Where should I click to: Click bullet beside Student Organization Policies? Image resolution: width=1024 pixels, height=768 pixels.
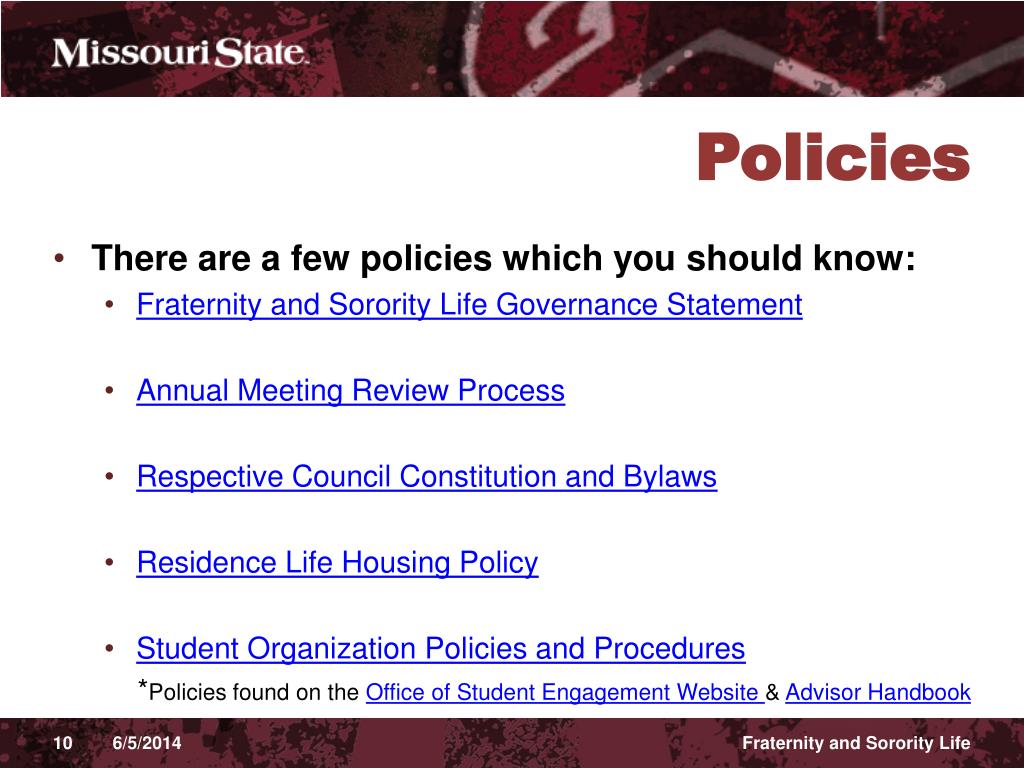110,648
